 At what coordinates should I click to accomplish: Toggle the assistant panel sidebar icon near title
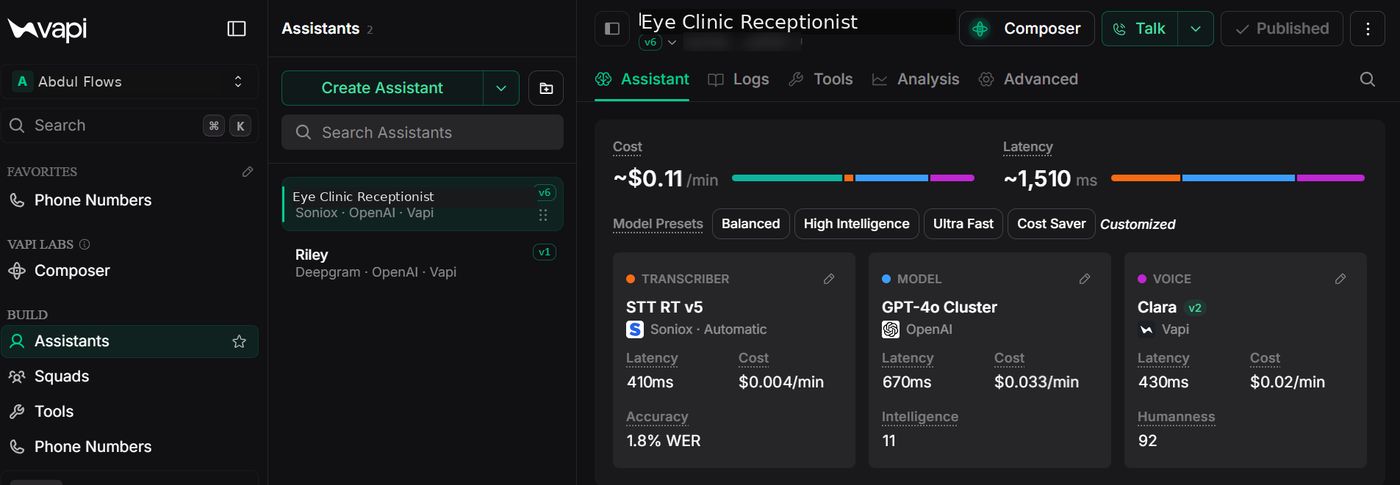[612, 29]
